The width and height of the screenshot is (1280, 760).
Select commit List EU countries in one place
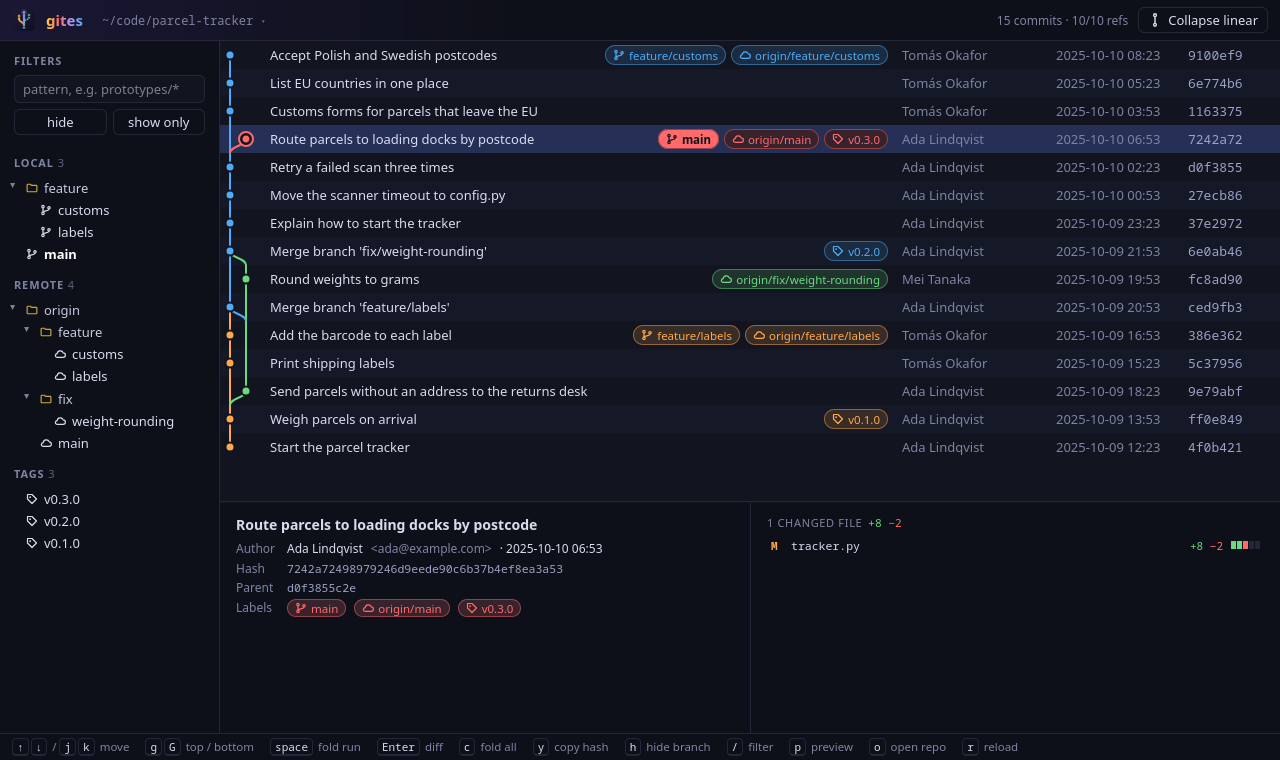(x=750, y=83)
